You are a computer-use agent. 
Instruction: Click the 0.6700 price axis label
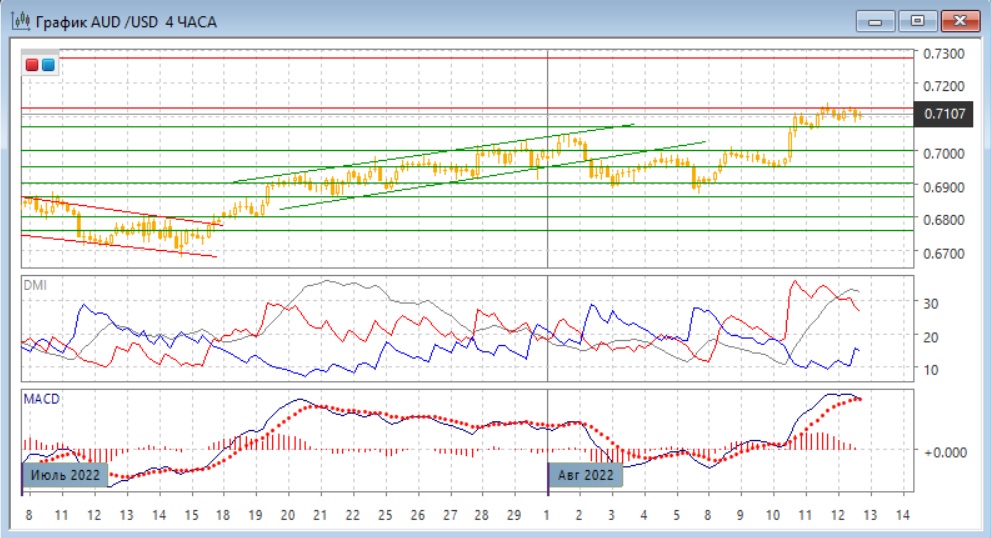[x=943, y=253]
